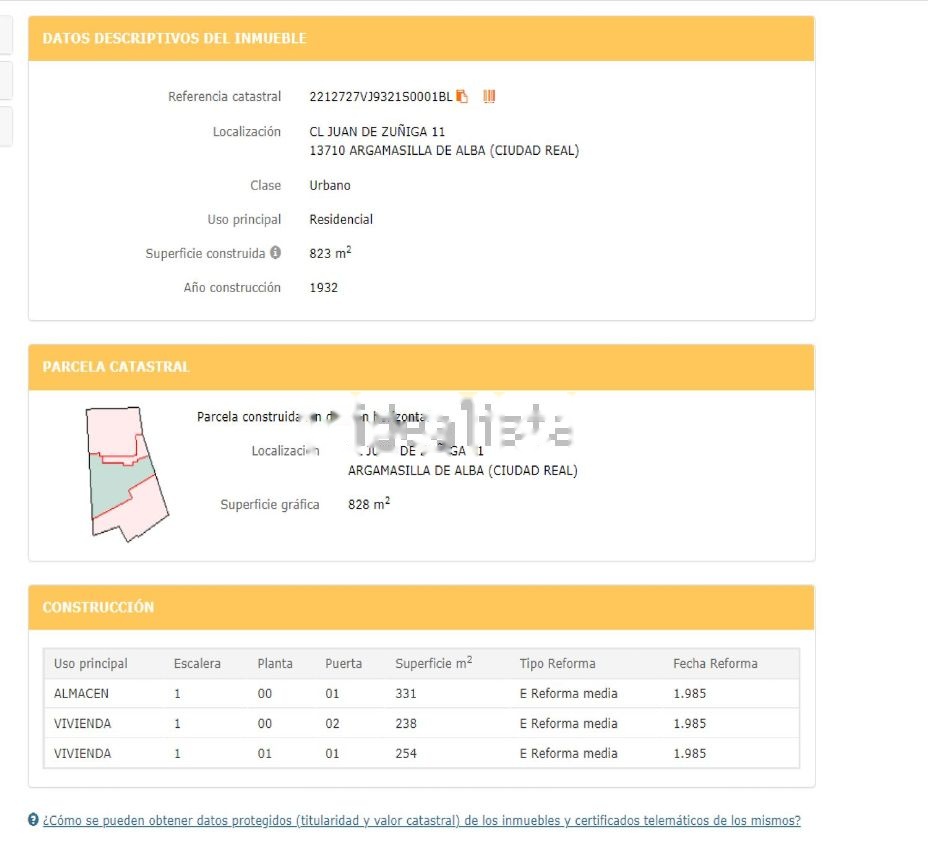Click the topmost sidebar tab at the left edge
Viewport: 928px width, 850px height.
(5, 35)
